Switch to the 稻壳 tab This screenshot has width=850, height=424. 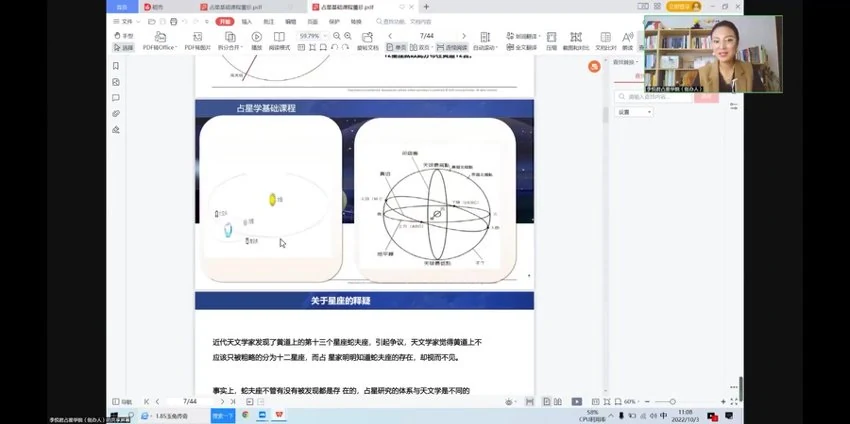(153, 7)
